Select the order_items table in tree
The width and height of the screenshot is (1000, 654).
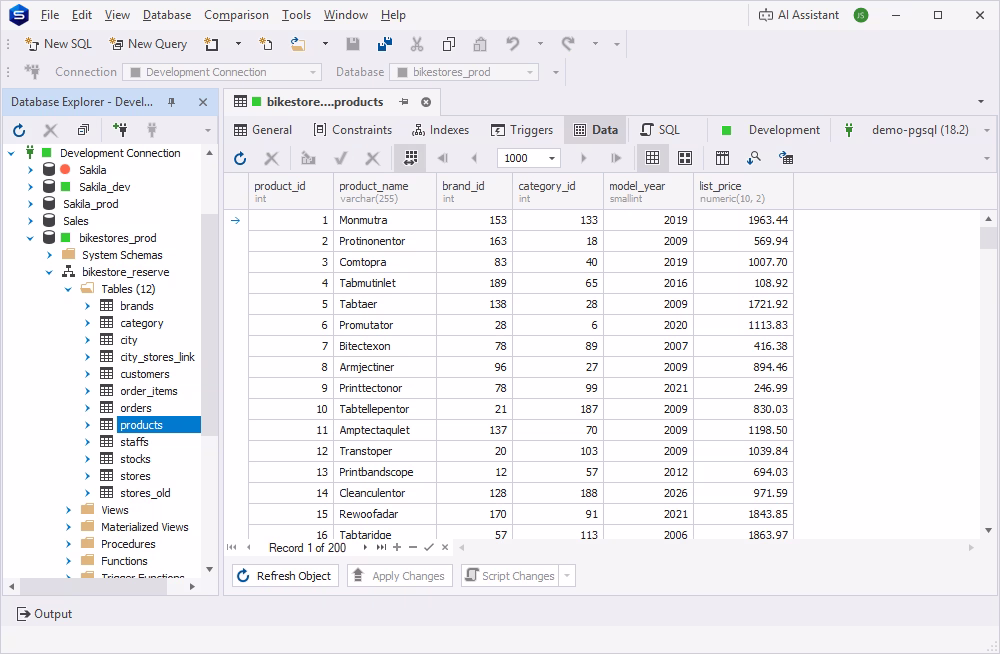click(149, 391)
